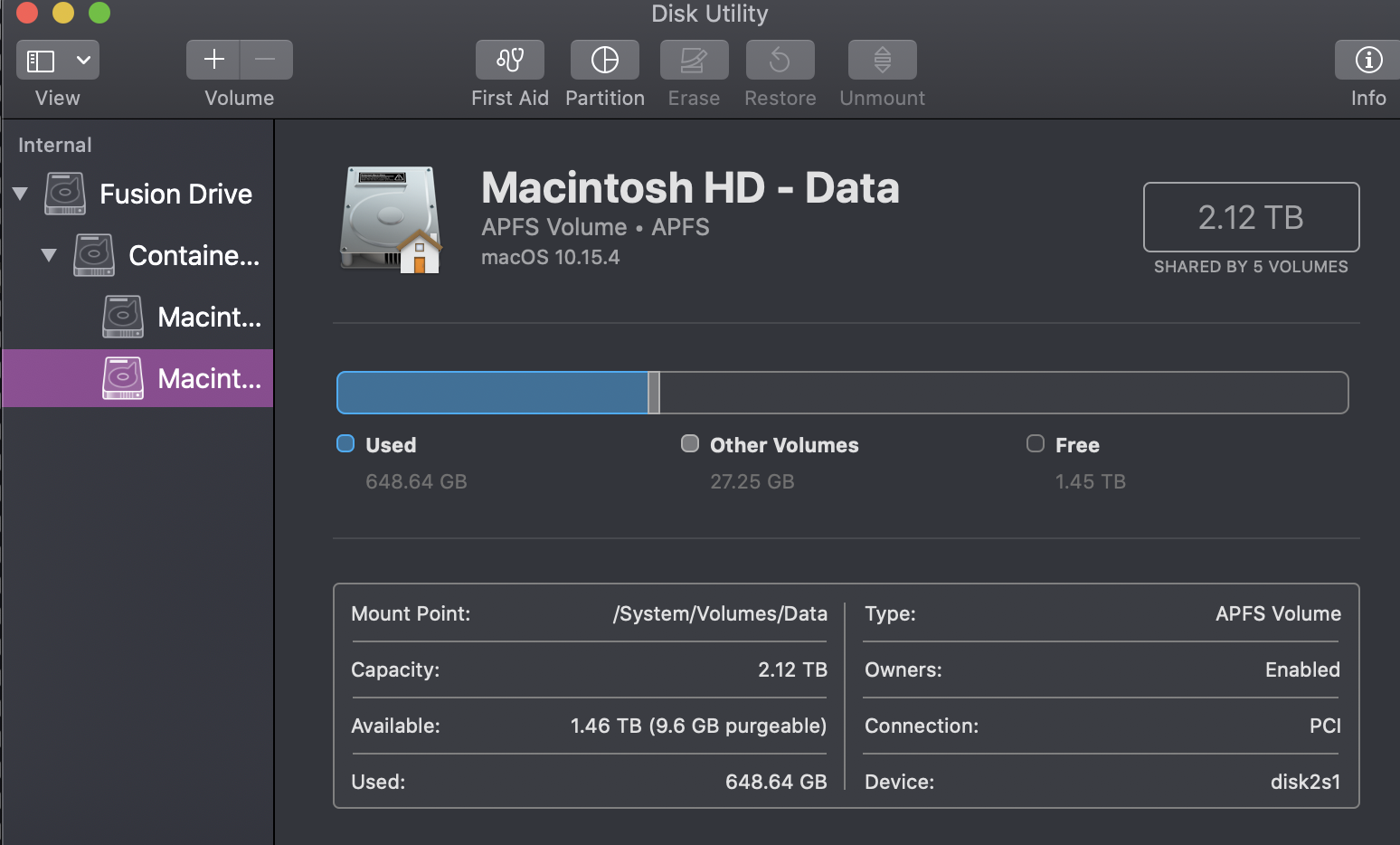
Task: Unmount the selected volume
Action: click(x=882, y=61)
